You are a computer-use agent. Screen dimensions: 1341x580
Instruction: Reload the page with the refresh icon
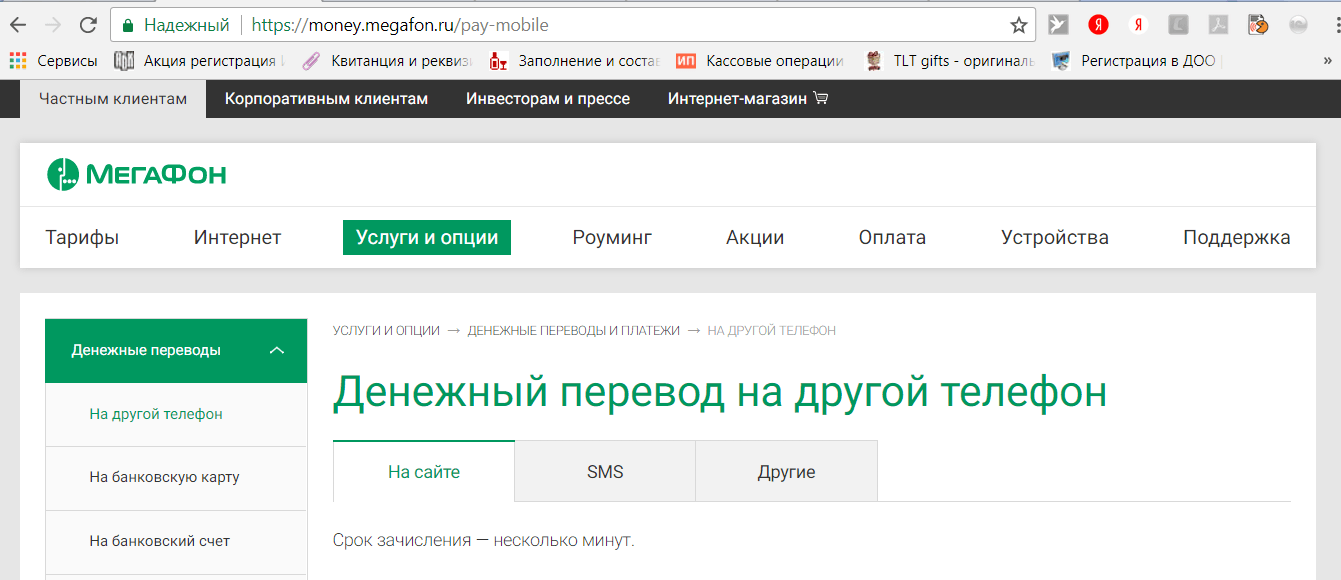88,25
